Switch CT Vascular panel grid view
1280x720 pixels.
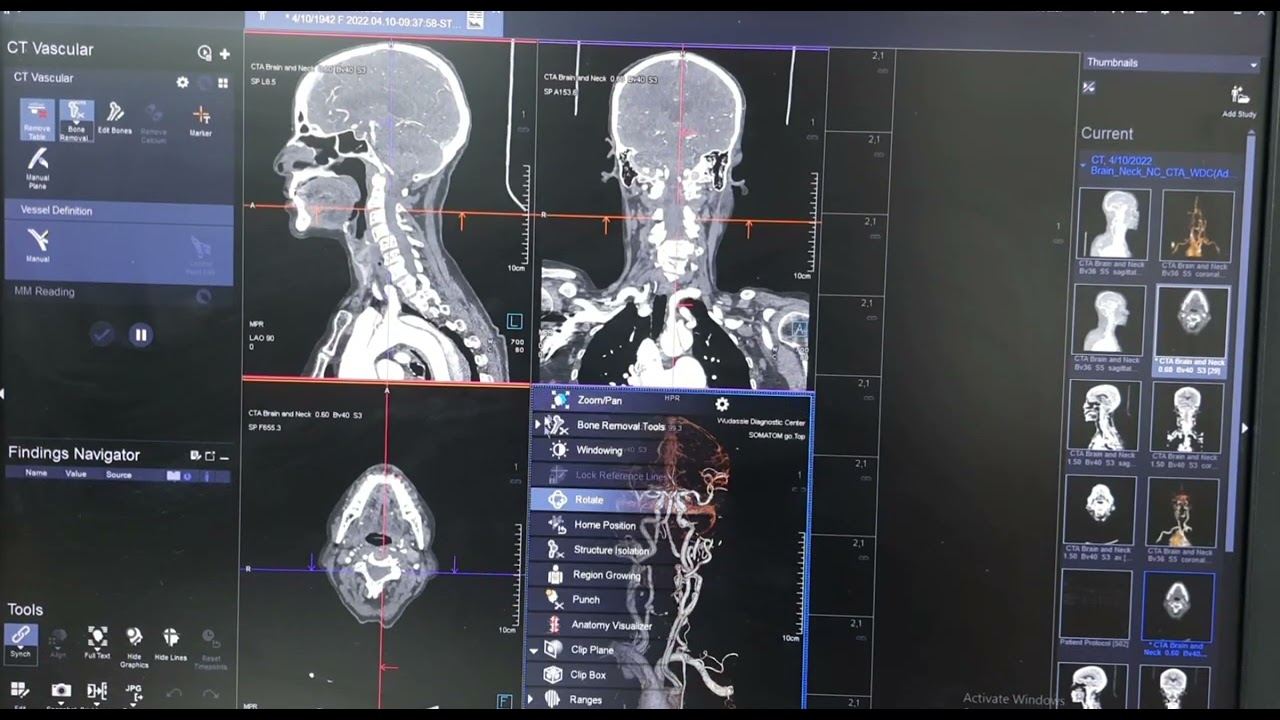tap(223, 83)
